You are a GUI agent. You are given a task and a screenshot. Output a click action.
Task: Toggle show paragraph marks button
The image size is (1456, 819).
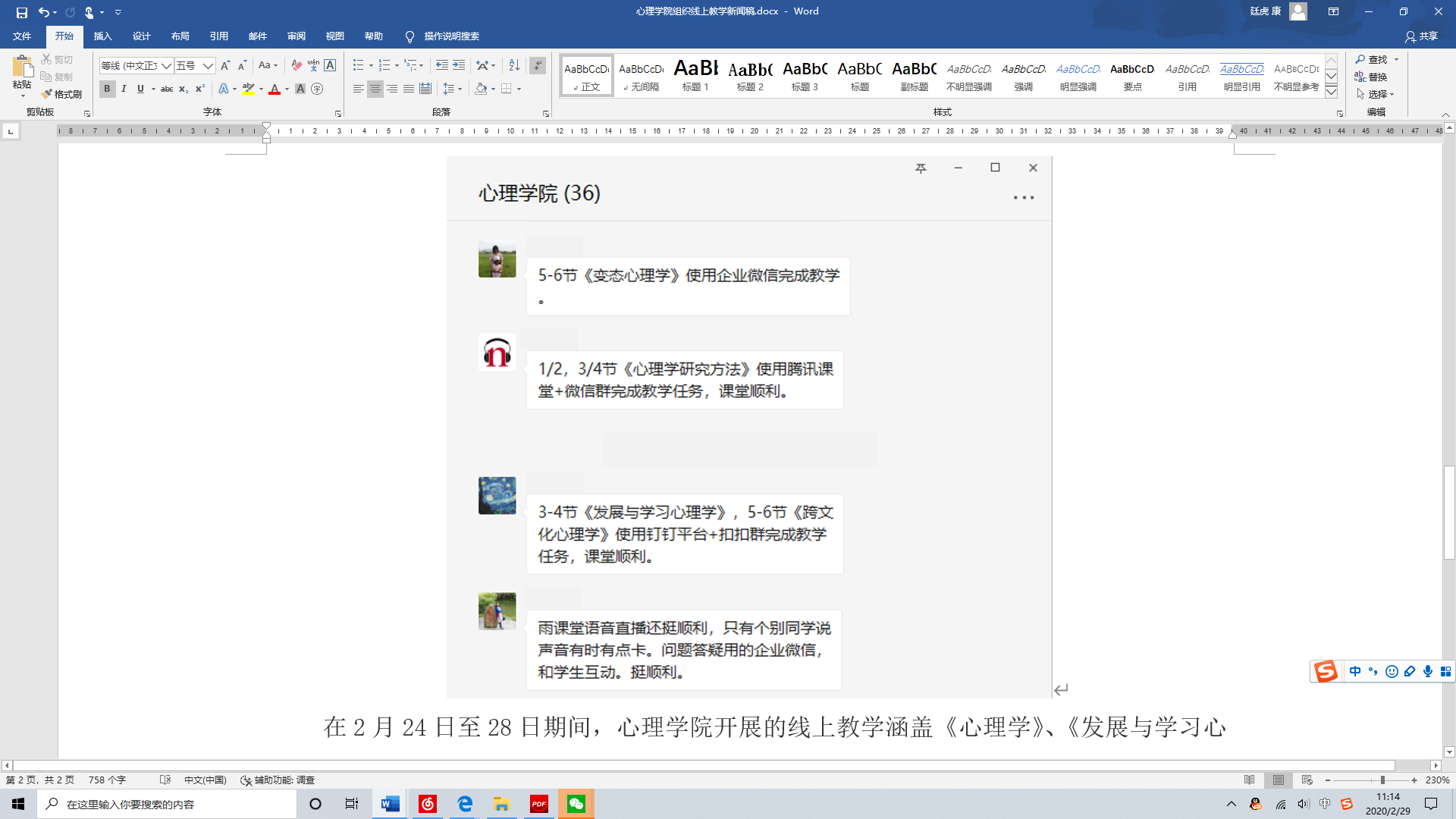tap(538, 66)
